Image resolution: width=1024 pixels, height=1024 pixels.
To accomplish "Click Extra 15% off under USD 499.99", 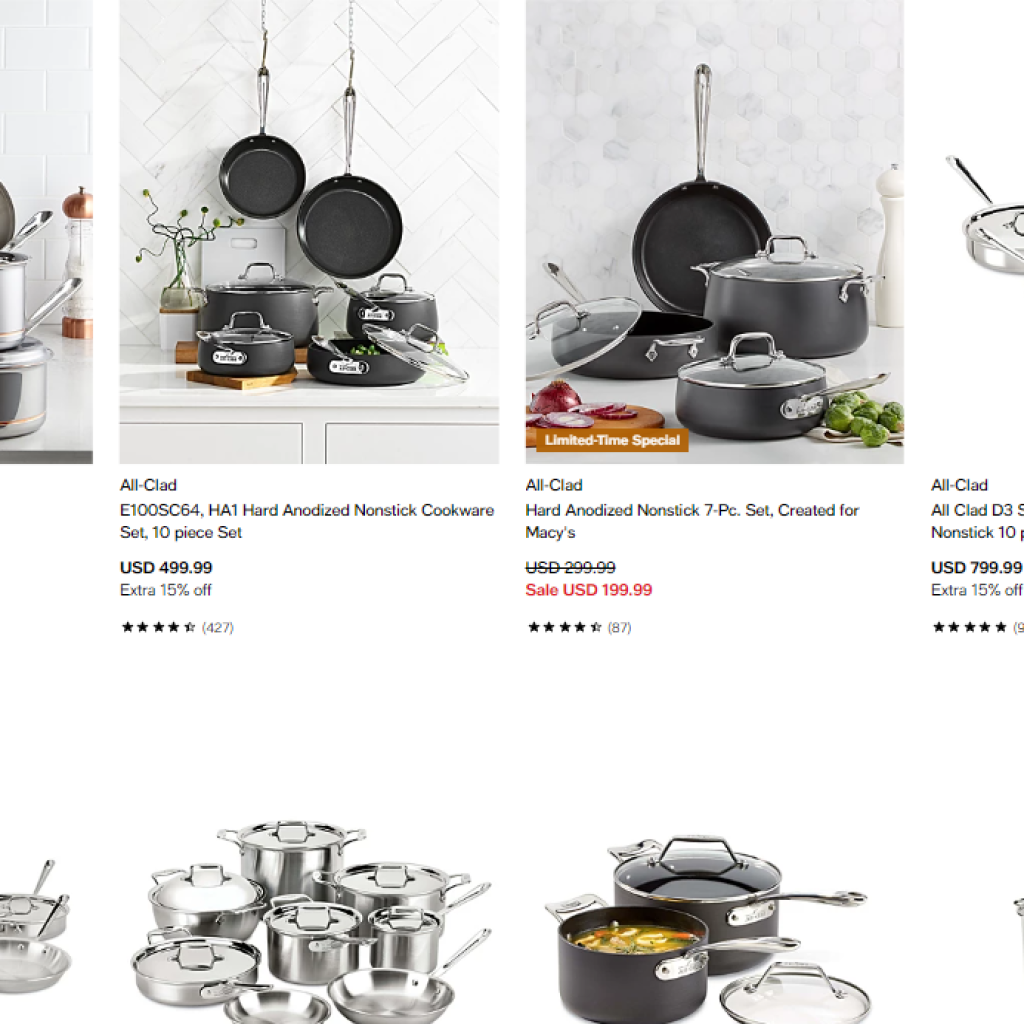I will pos(165,590).
